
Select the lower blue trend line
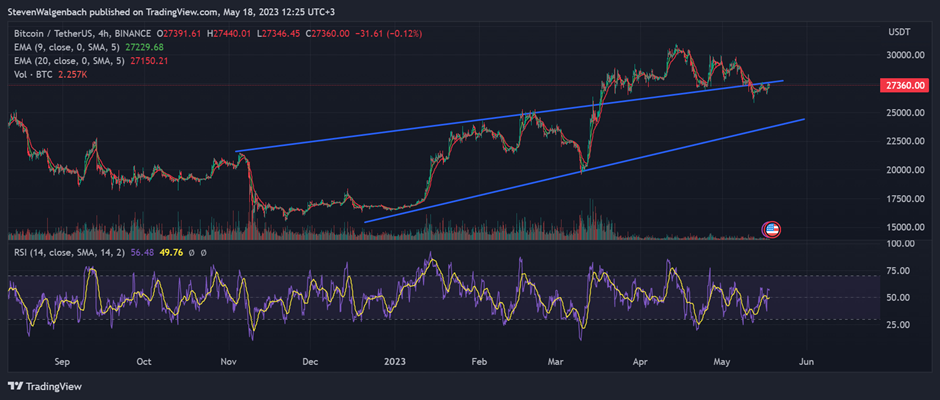[x=585, y=170]
